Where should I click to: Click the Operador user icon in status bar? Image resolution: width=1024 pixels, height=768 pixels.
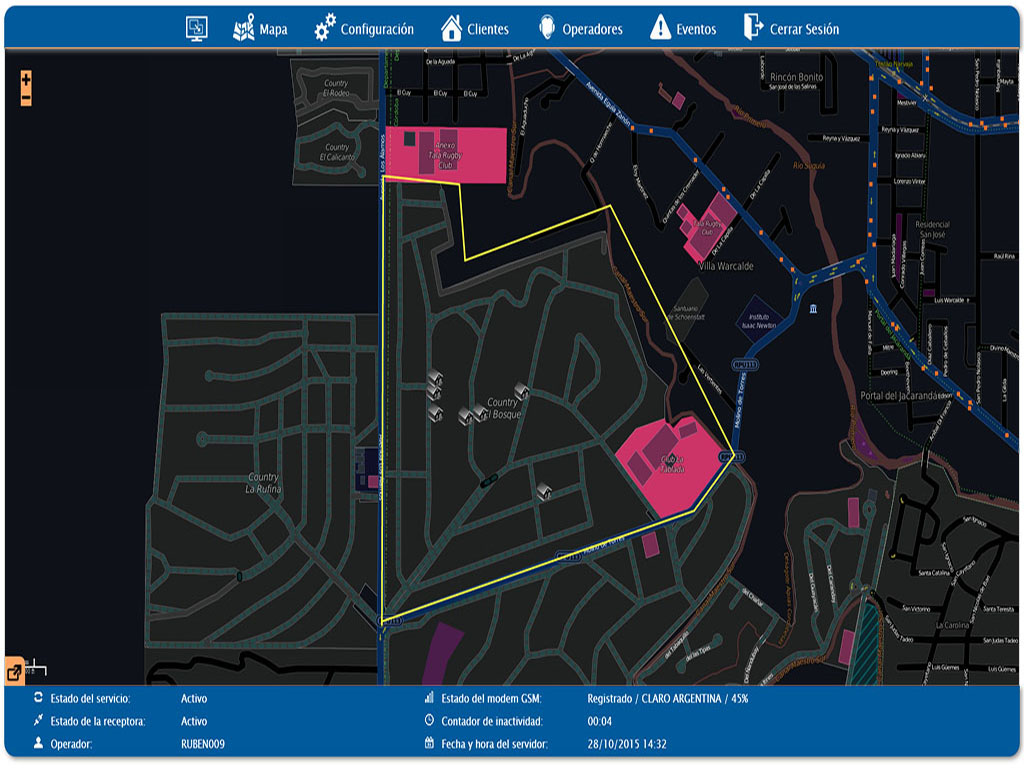point(38,744)
